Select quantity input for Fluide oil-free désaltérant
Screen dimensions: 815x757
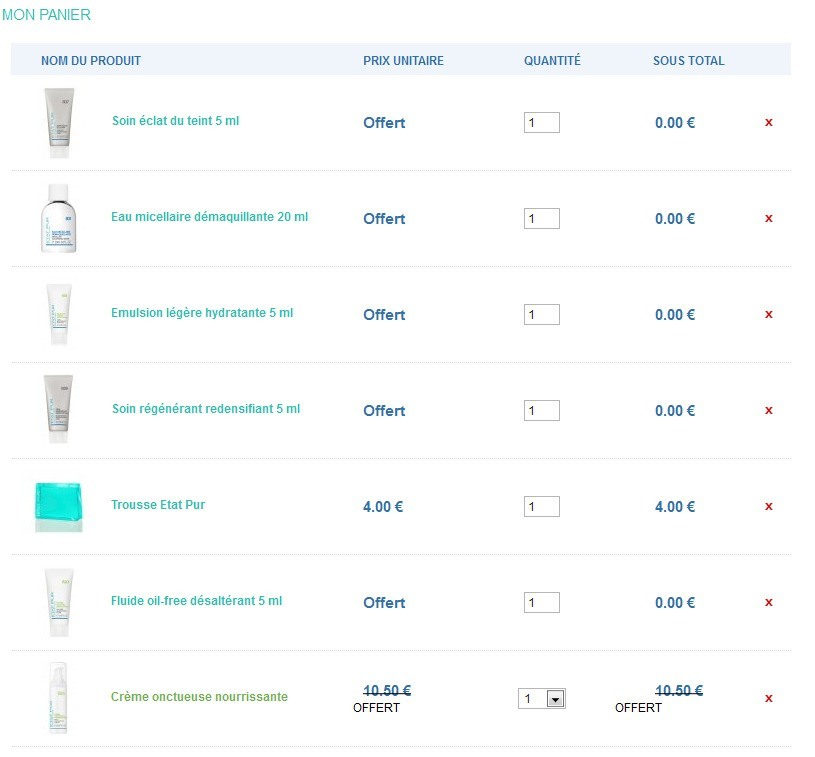pos(541,603)
